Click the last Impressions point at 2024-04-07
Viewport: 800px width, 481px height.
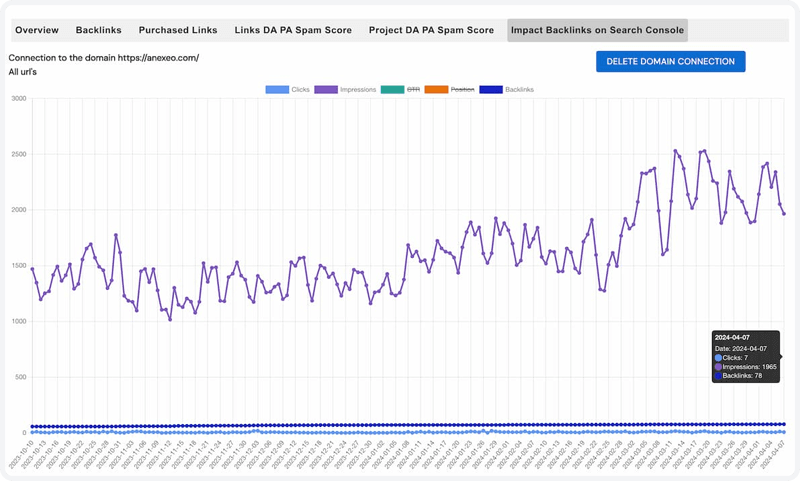pos(784,214)
